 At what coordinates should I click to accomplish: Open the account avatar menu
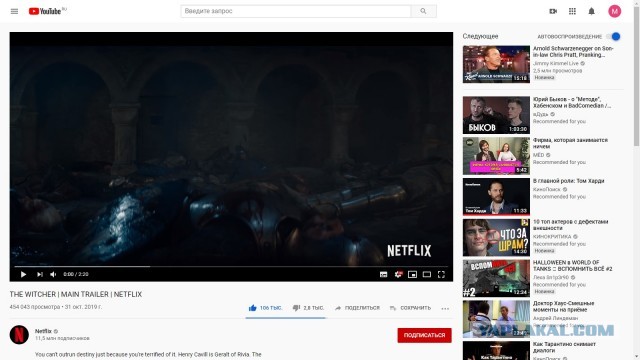615,11
